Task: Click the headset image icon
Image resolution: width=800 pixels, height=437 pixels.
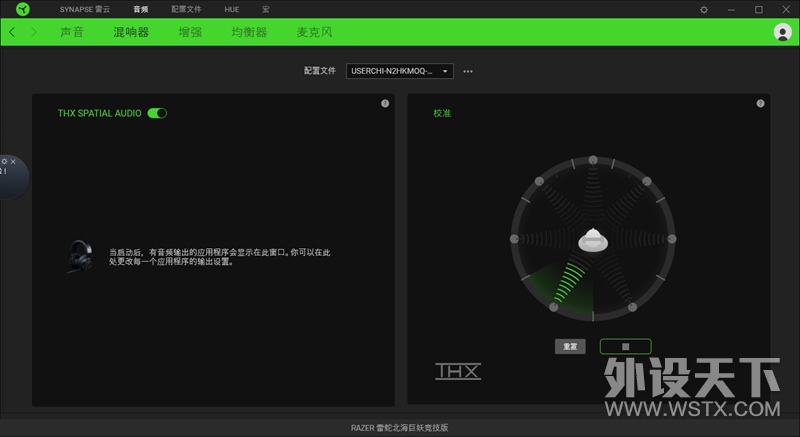Action: click(80, 256)
